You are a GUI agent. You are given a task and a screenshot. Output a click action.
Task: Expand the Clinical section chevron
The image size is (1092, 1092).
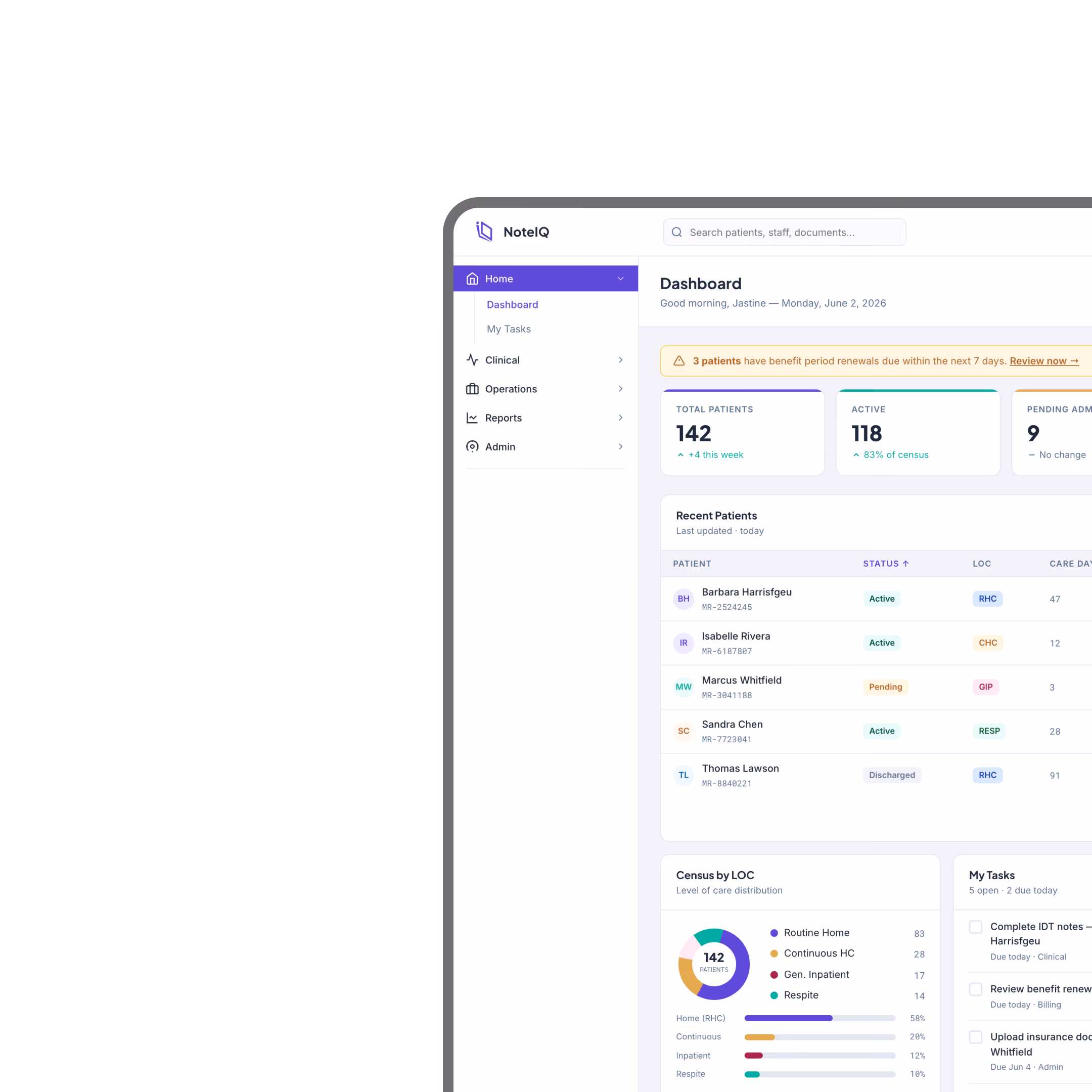pos(621,360)
